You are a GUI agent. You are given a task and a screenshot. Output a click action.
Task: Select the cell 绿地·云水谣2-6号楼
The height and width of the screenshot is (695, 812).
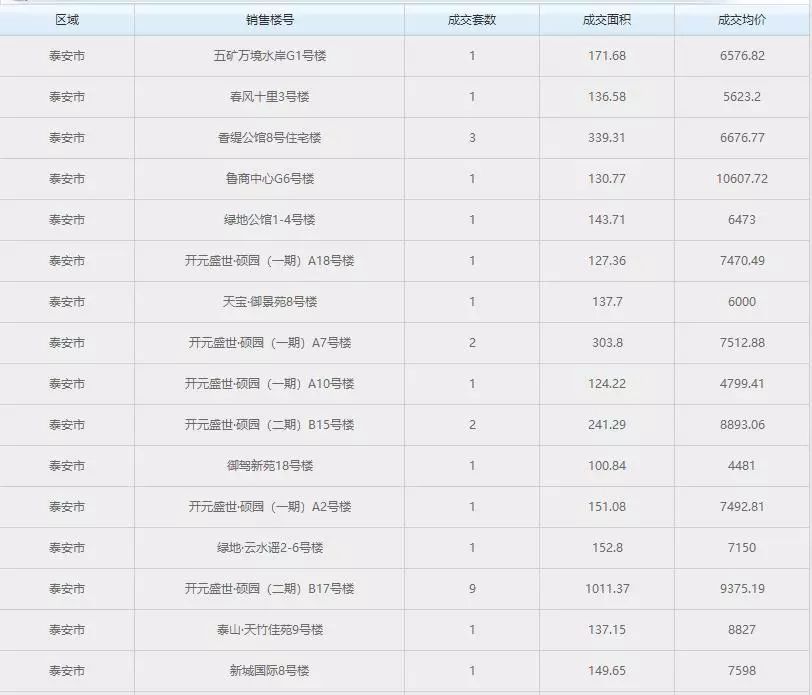click(x=270, y=547)
